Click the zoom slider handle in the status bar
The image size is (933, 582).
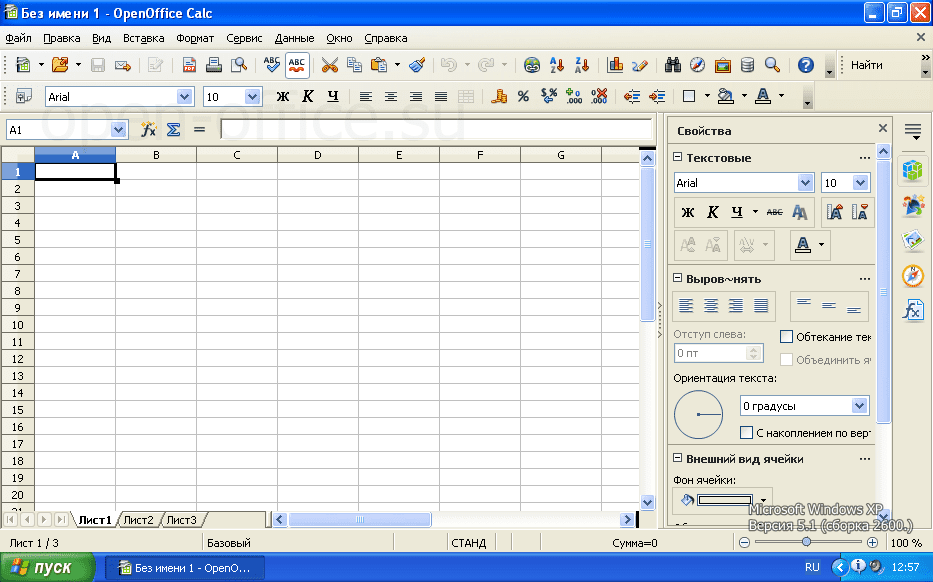(x=806, y=542)
